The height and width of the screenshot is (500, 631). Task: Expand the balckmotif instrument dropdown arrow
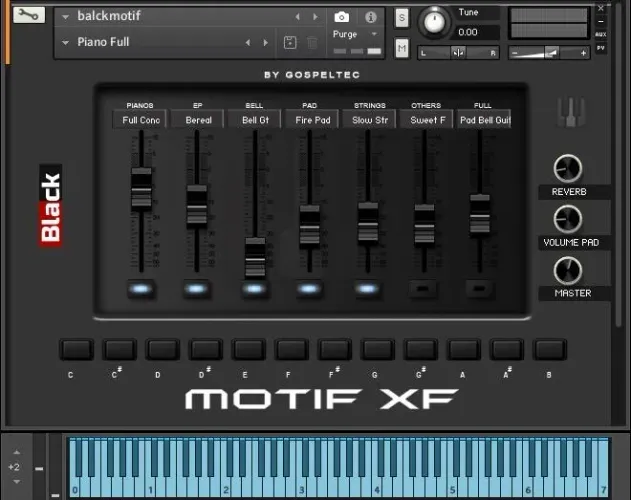pos(65,17)
